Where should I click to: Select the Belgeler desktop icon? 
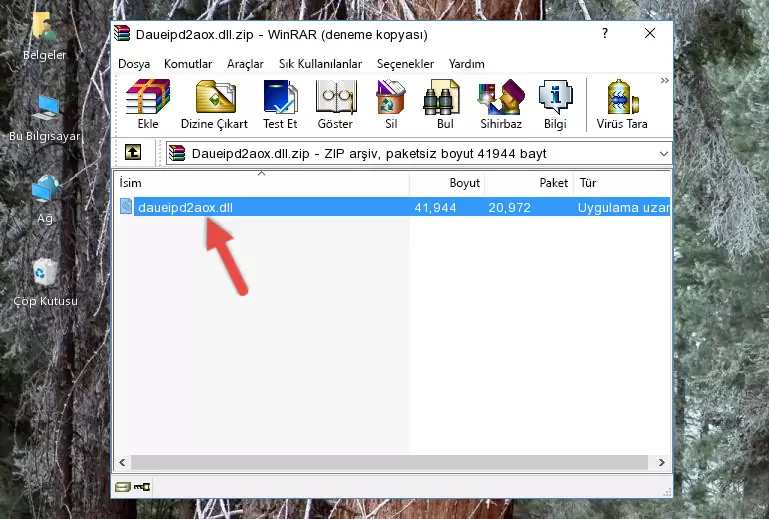(44, 36)
